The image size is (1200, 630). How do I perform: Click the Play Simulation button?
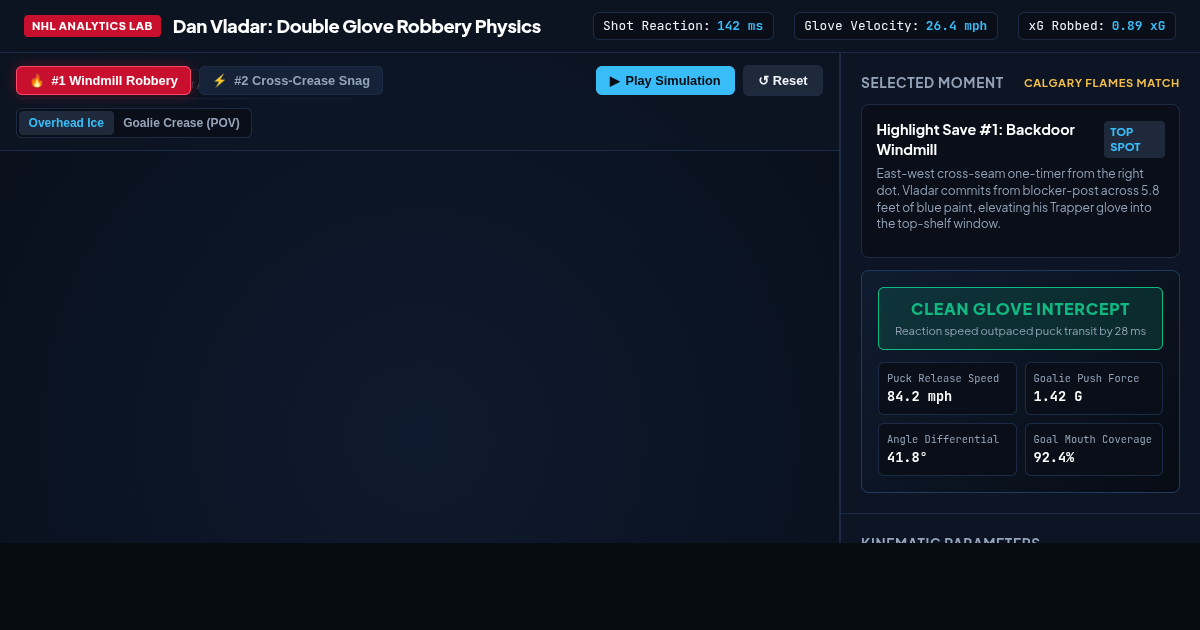(665, 81)
